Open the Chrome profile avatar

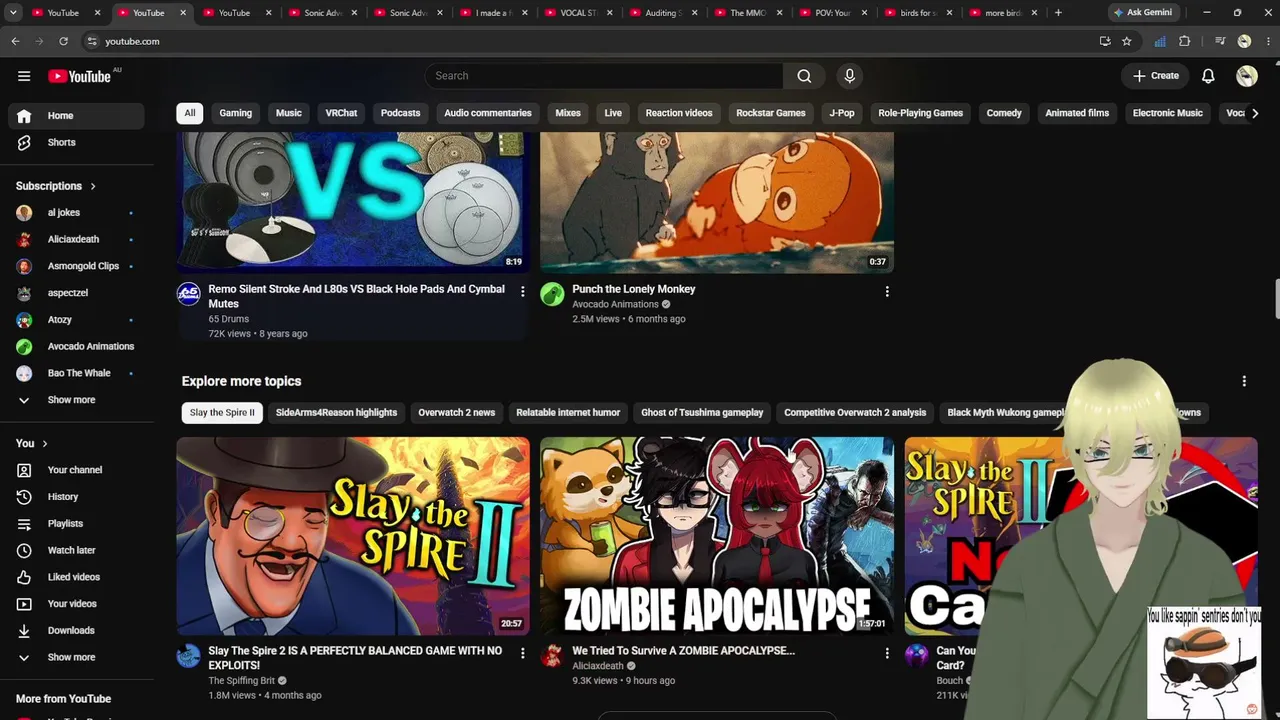coord(1244,41)
